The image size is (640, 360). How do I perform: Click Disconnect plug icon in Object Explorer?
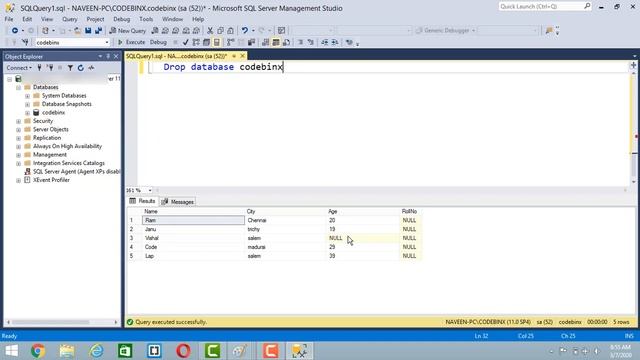coord(50,68)
